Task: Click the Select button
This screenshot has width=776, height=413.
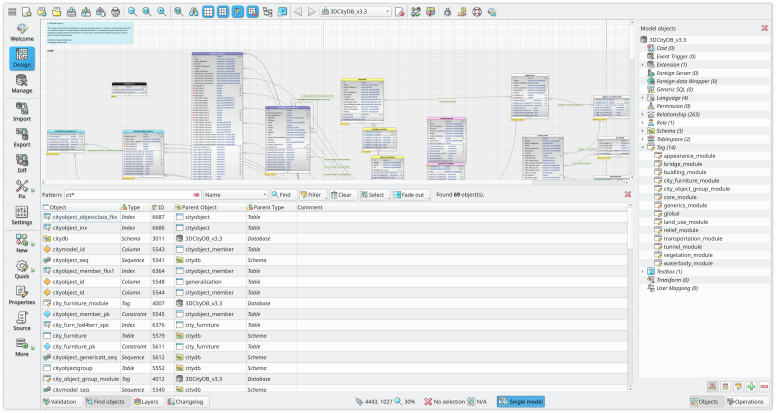Action: click(x=373, y=195)
